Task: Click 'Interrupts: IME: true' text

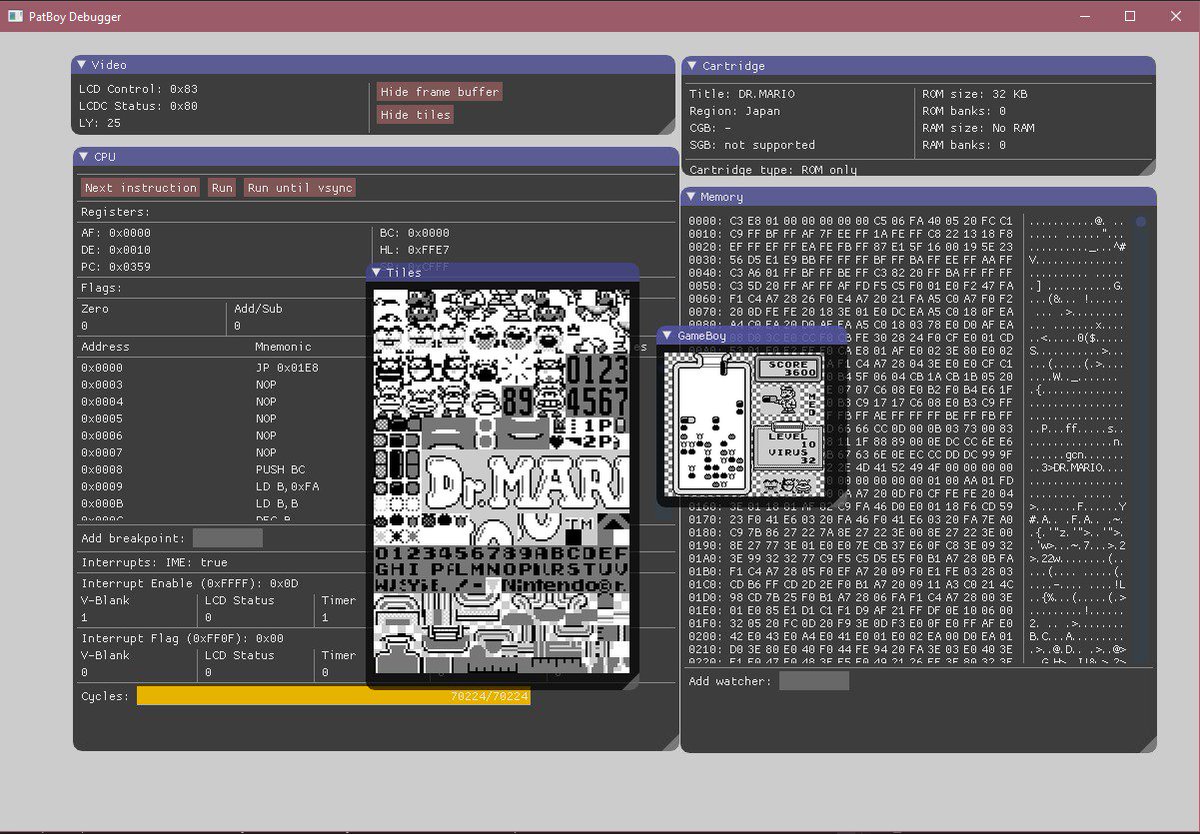Action: coord(154,563)
